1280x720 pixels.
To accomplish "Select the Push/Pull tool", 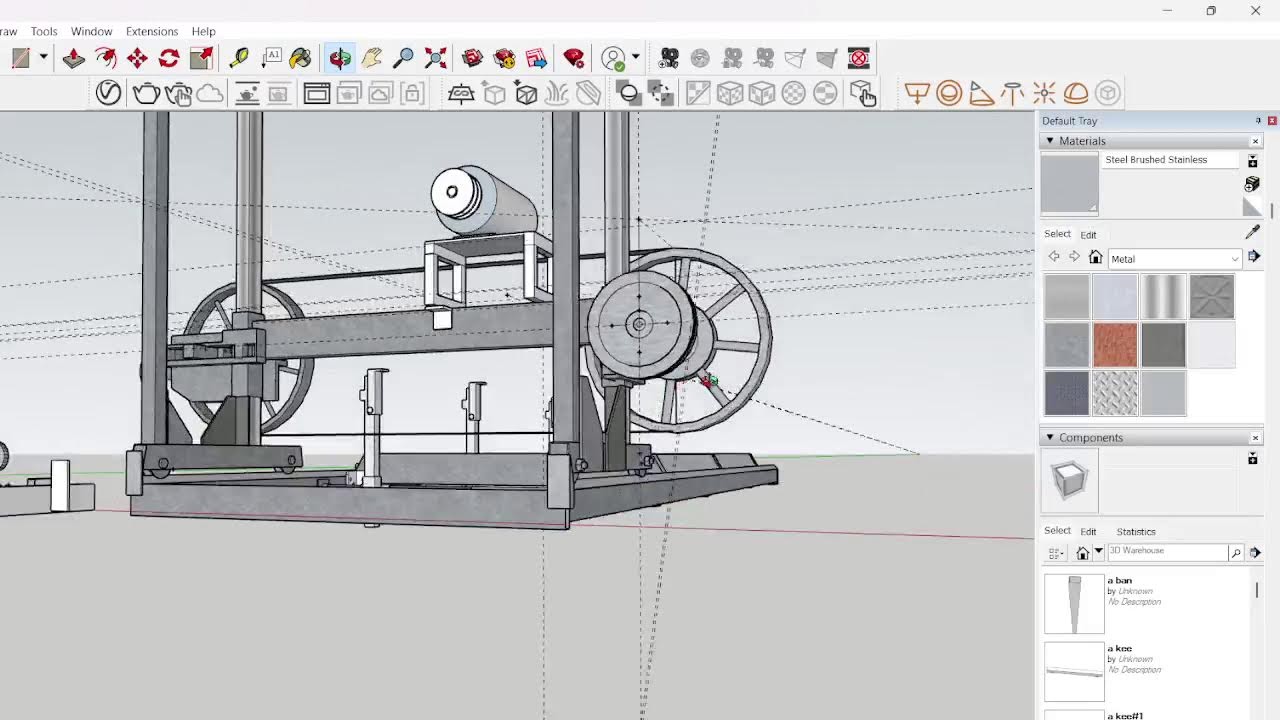I will click(74, 58).
